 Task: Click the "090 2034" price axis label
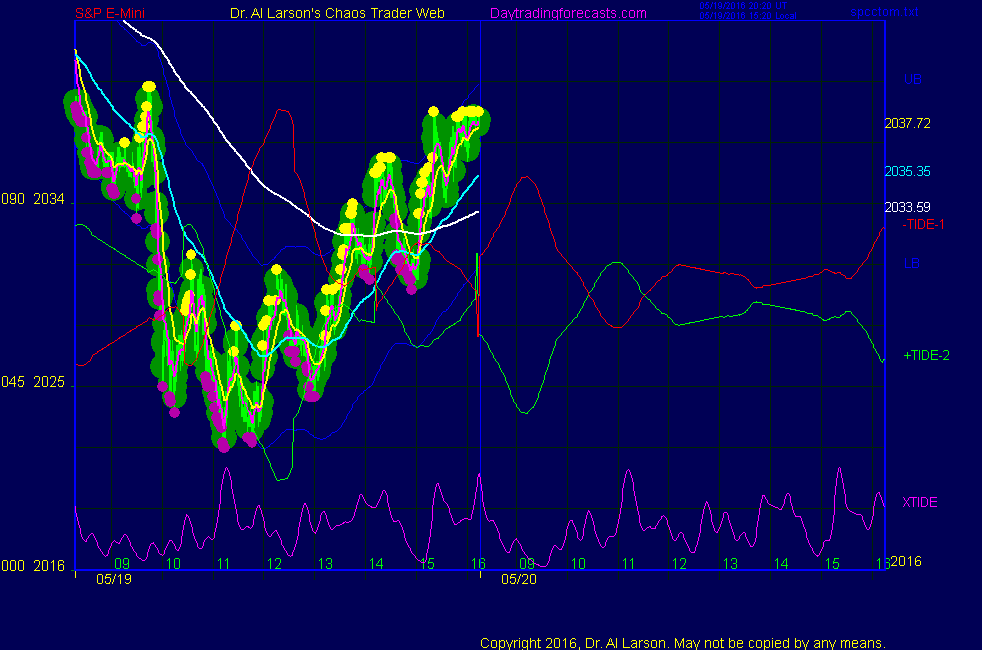[33, 199]
